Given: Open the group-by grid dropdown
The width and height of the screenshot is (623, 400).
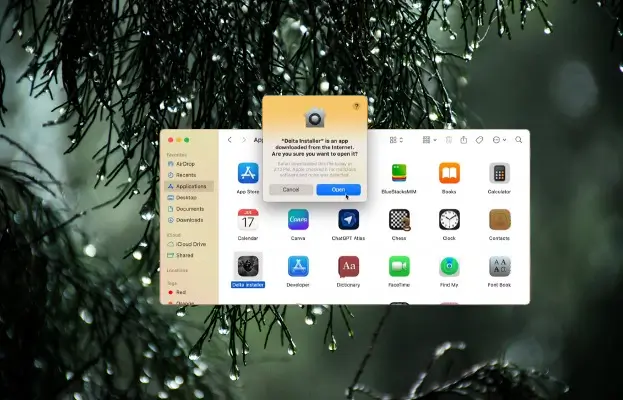Looking at the screenshot, I should coord(430,140).
